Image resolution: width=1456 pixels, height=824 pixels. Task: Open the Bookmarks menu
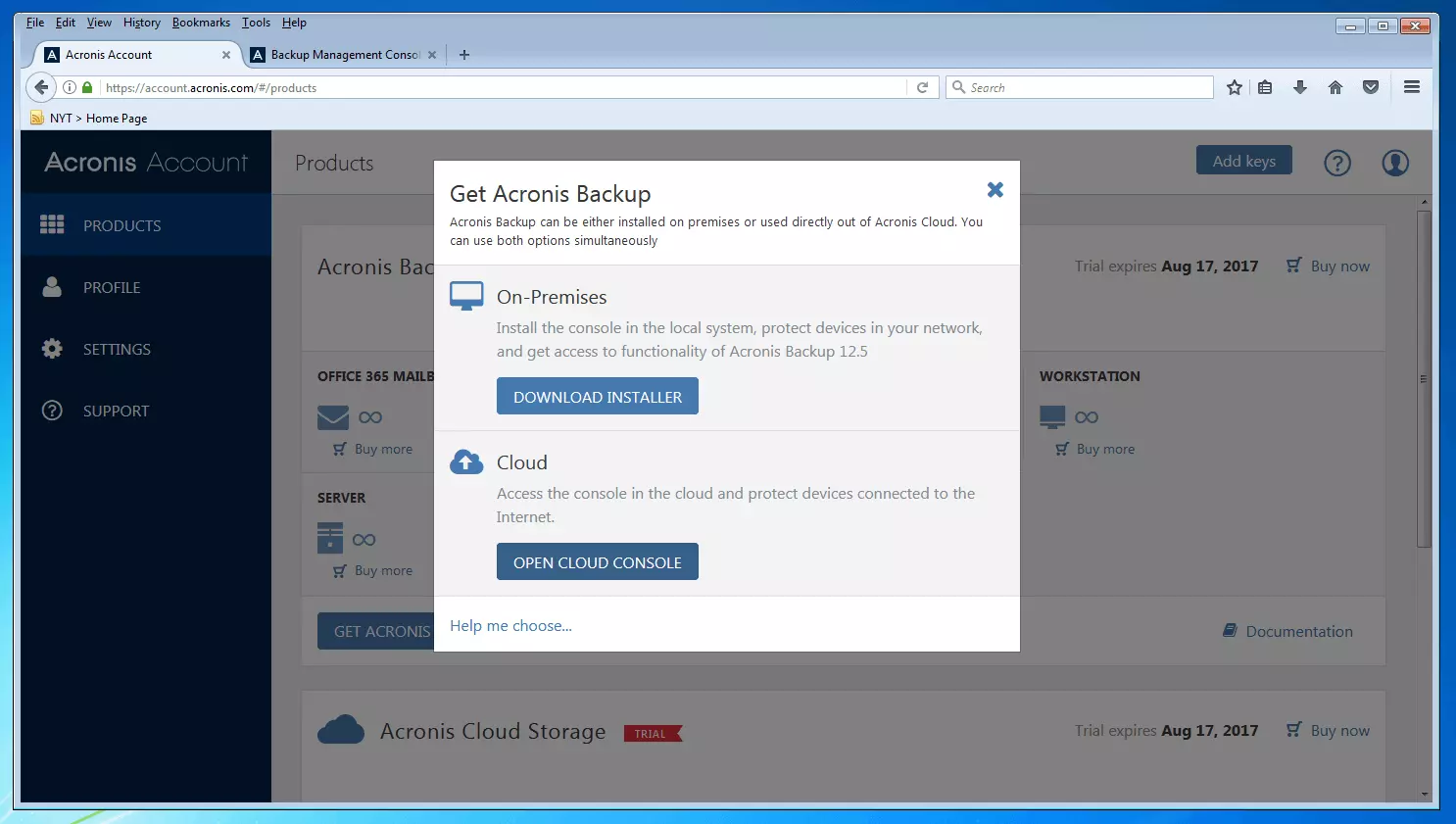[x=201, y=23]
